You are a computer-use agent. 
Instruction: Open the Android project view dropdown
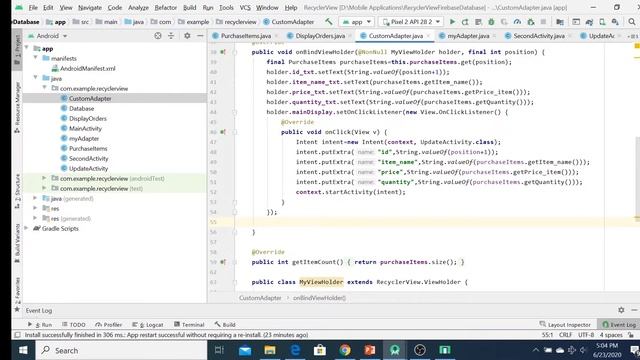point(48,36)
